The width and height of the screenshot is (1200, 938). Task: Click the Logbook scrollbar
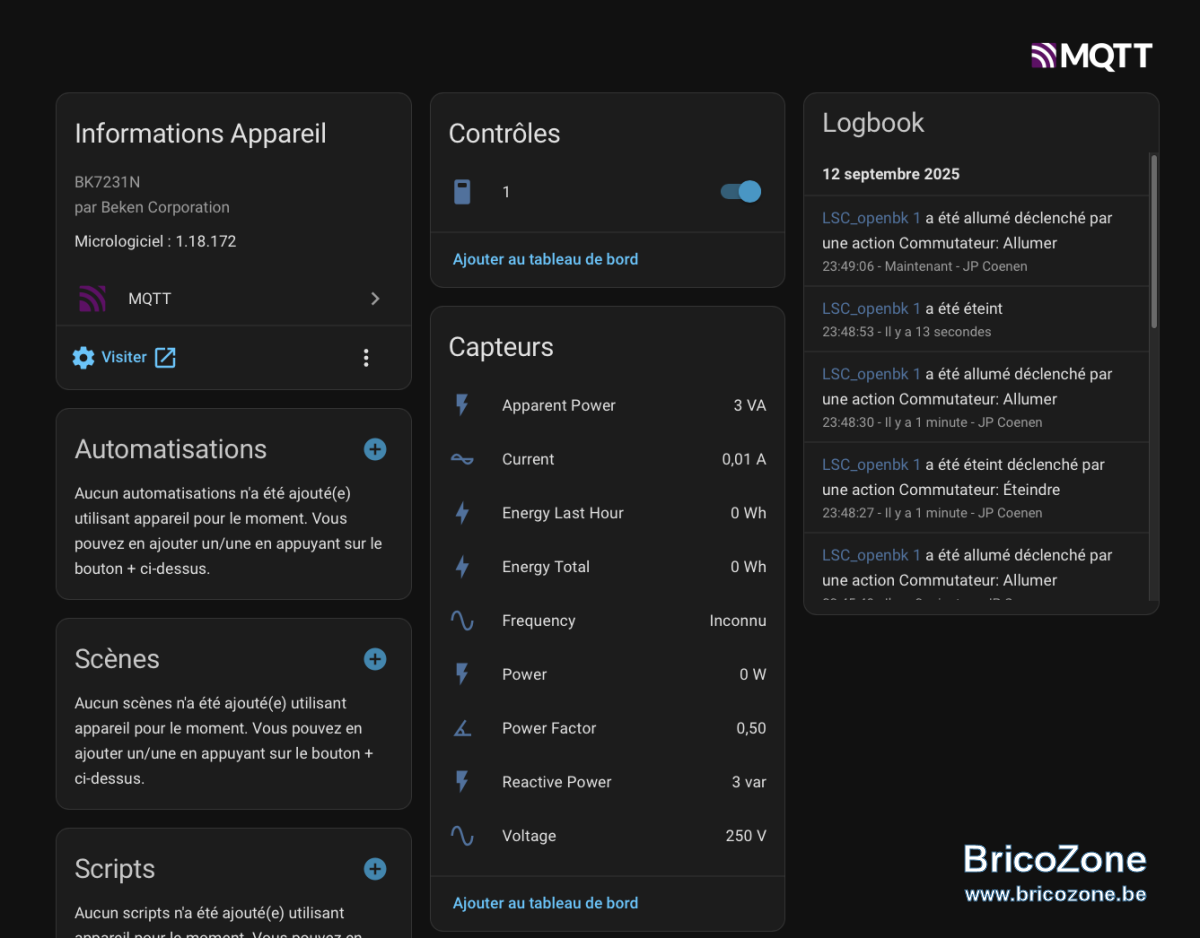coord(1154,241)
